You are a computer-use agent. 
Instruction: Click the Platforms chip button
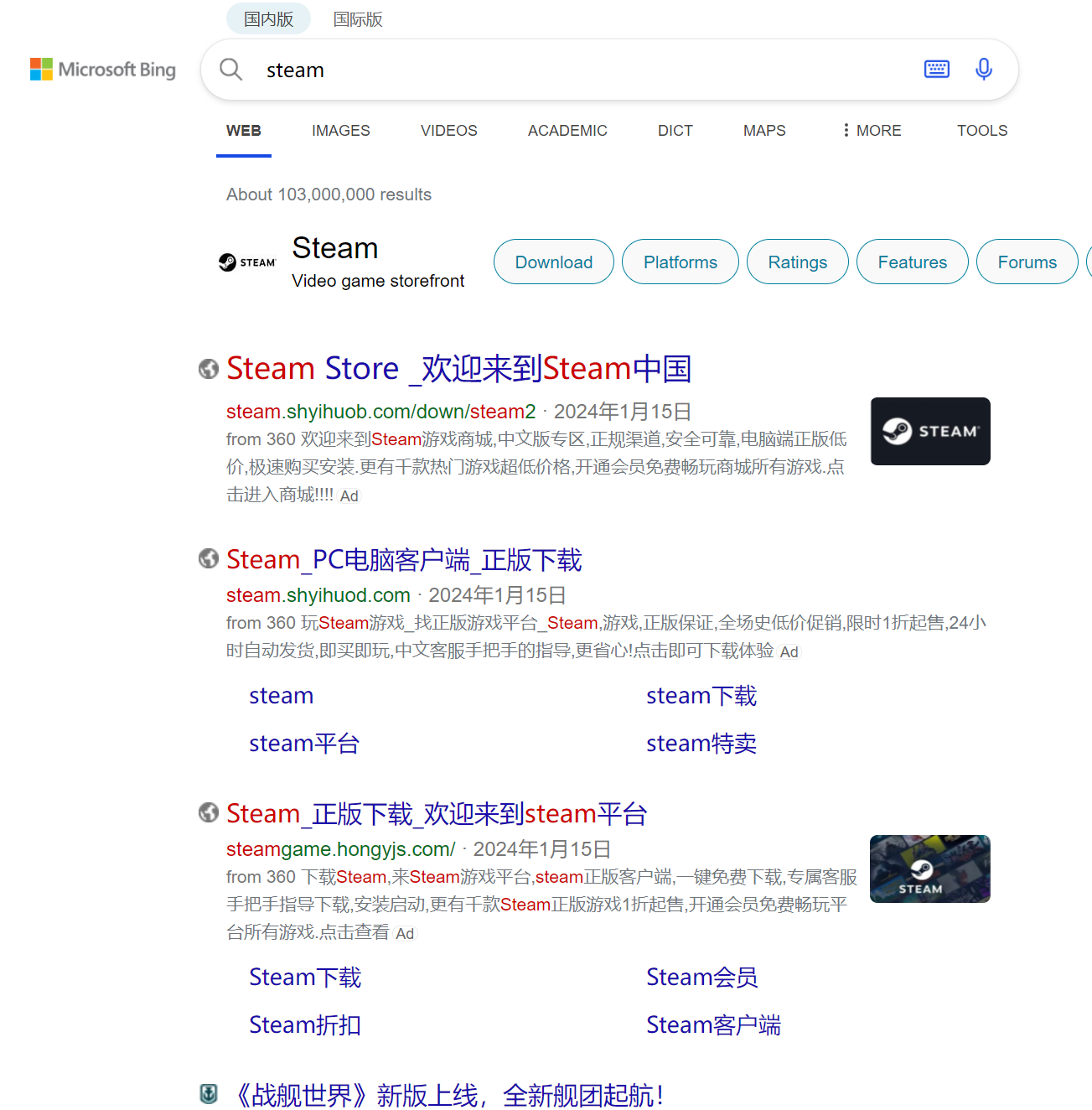pyautogui.click(x=681, y=262)
